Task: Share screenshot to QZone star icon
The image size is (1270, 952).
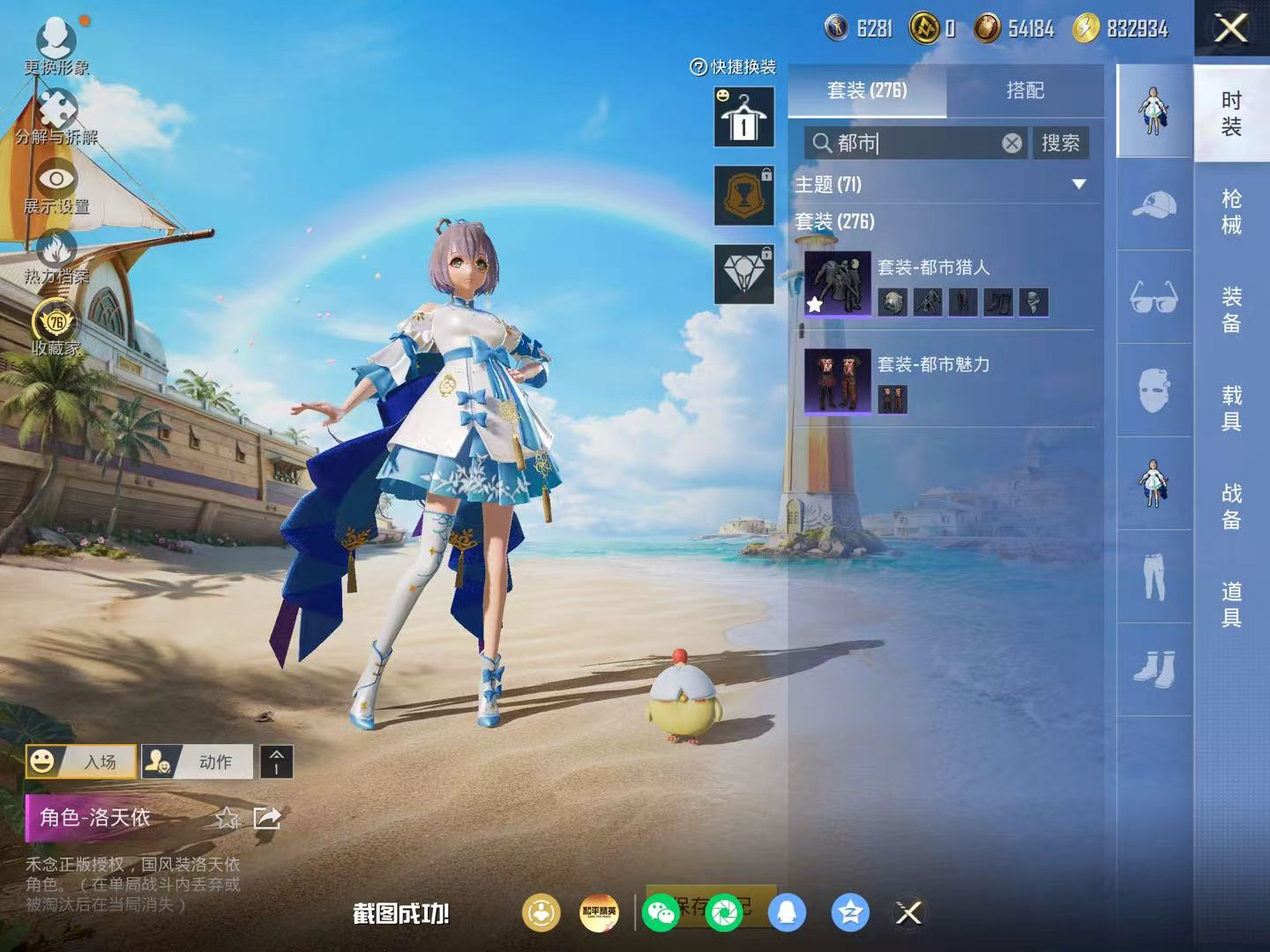Action: coord(850,913)
